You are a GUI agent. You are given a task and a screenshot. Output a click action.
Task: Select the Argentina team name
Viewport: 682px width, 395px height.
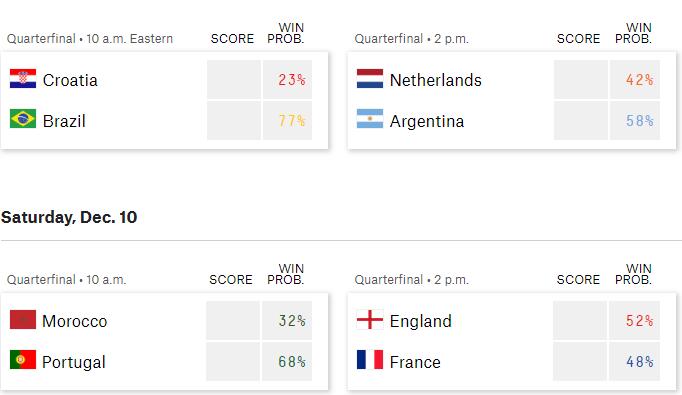pos(427,121)
